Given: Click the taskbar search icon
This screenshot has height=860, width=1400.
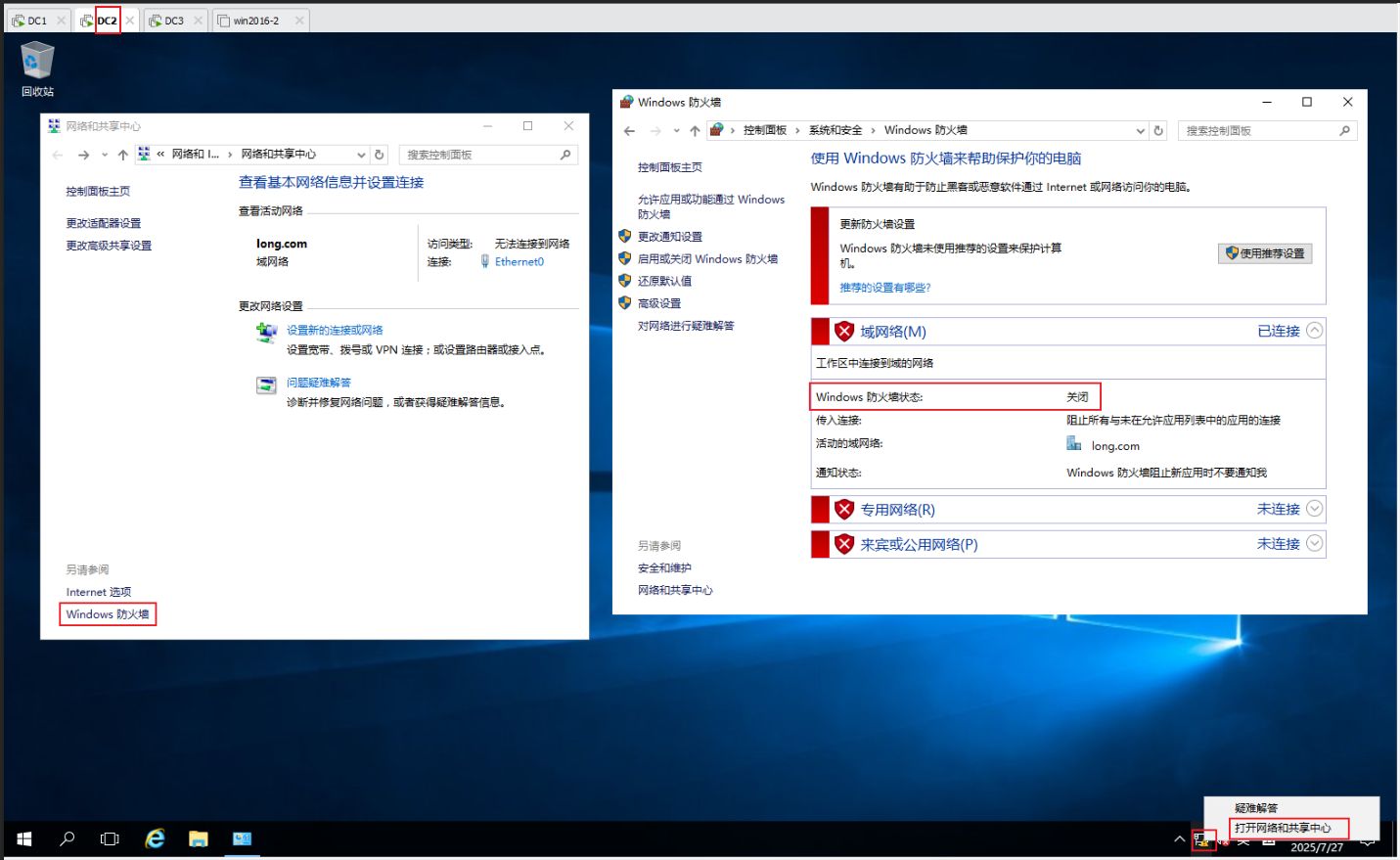Looking at the screenshot, I should tap(68, 839).
